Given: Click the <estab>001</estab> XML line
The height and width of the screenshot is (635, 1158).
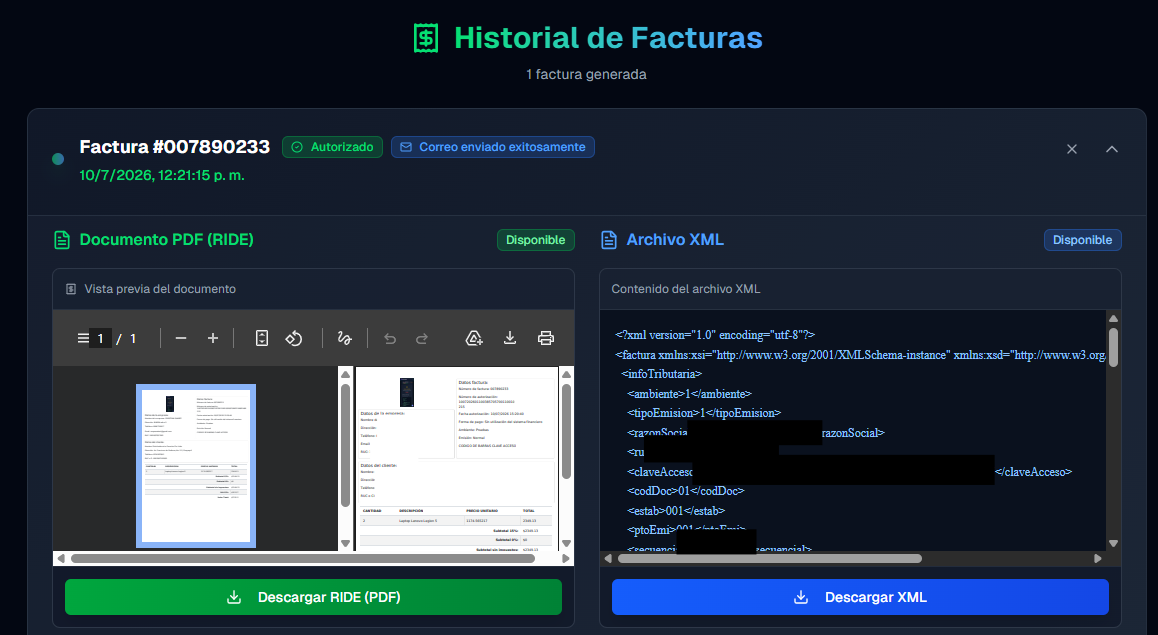Looking at the screenshot, I should (x=676, y=510).
